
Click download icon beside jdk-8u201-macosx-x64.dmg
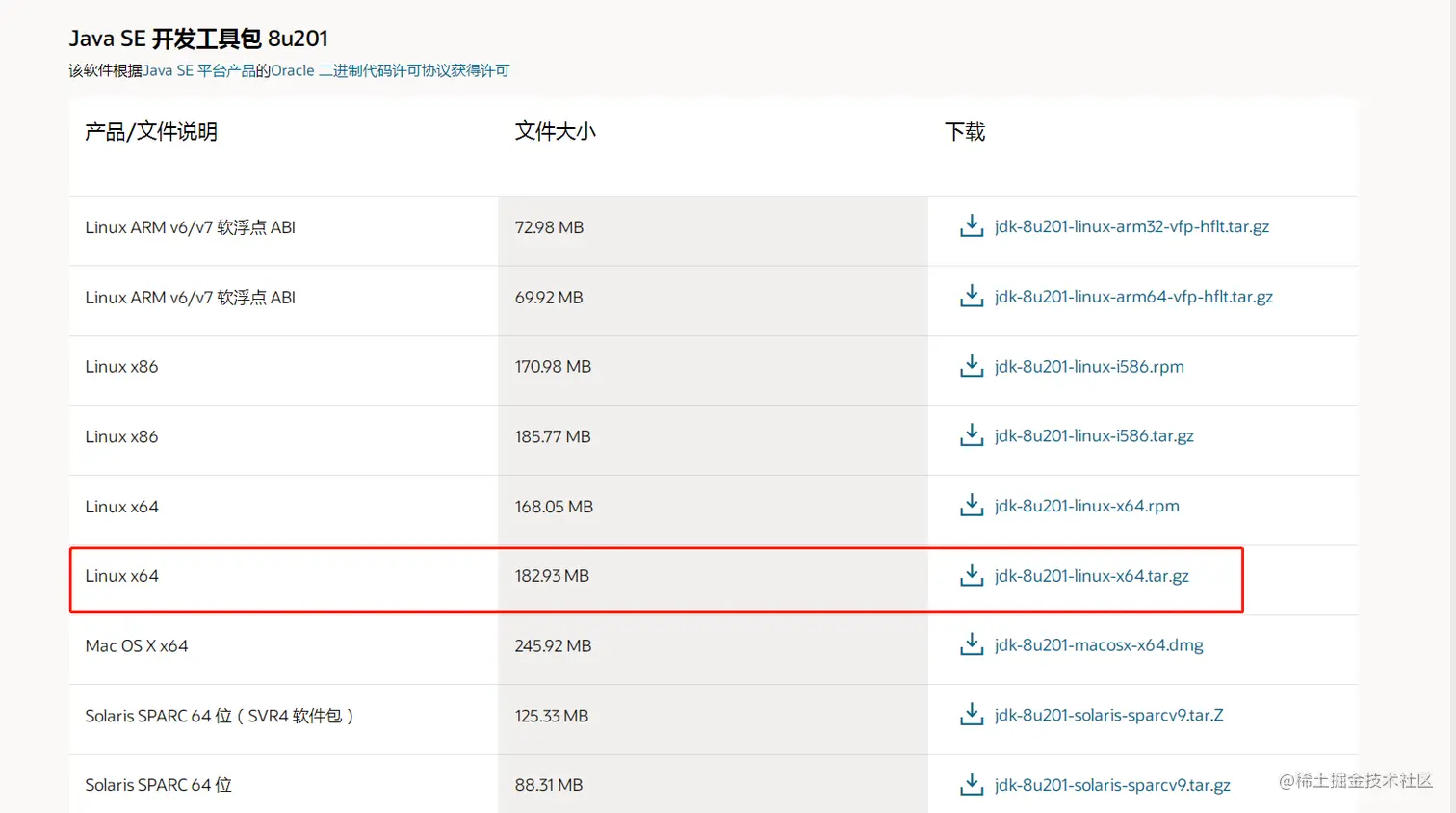[972, 644]
